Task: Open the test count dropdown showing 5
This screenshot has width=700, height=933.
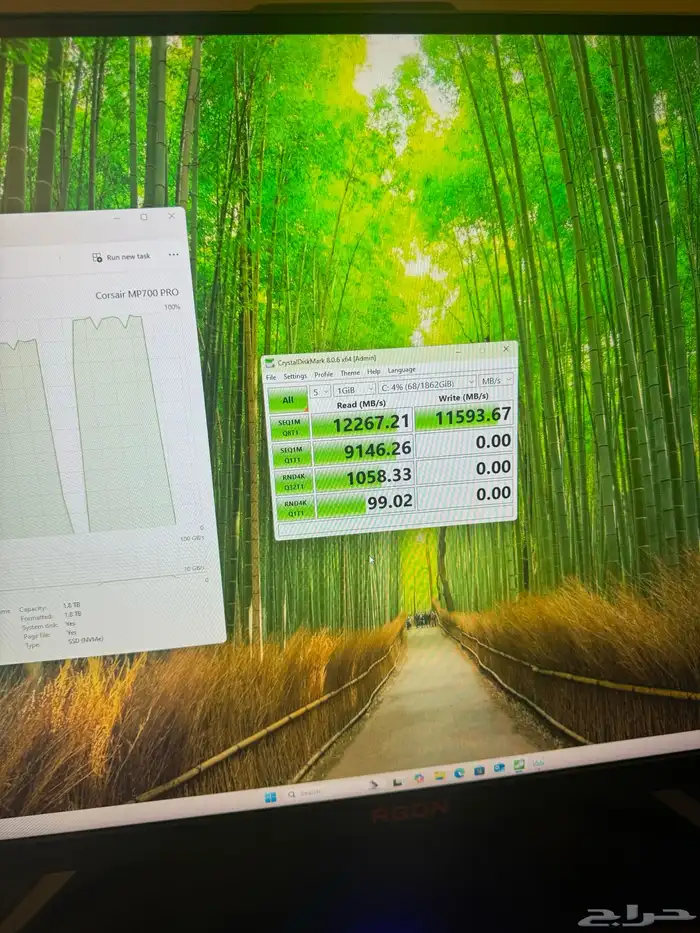Action: [x=319, y=389]
